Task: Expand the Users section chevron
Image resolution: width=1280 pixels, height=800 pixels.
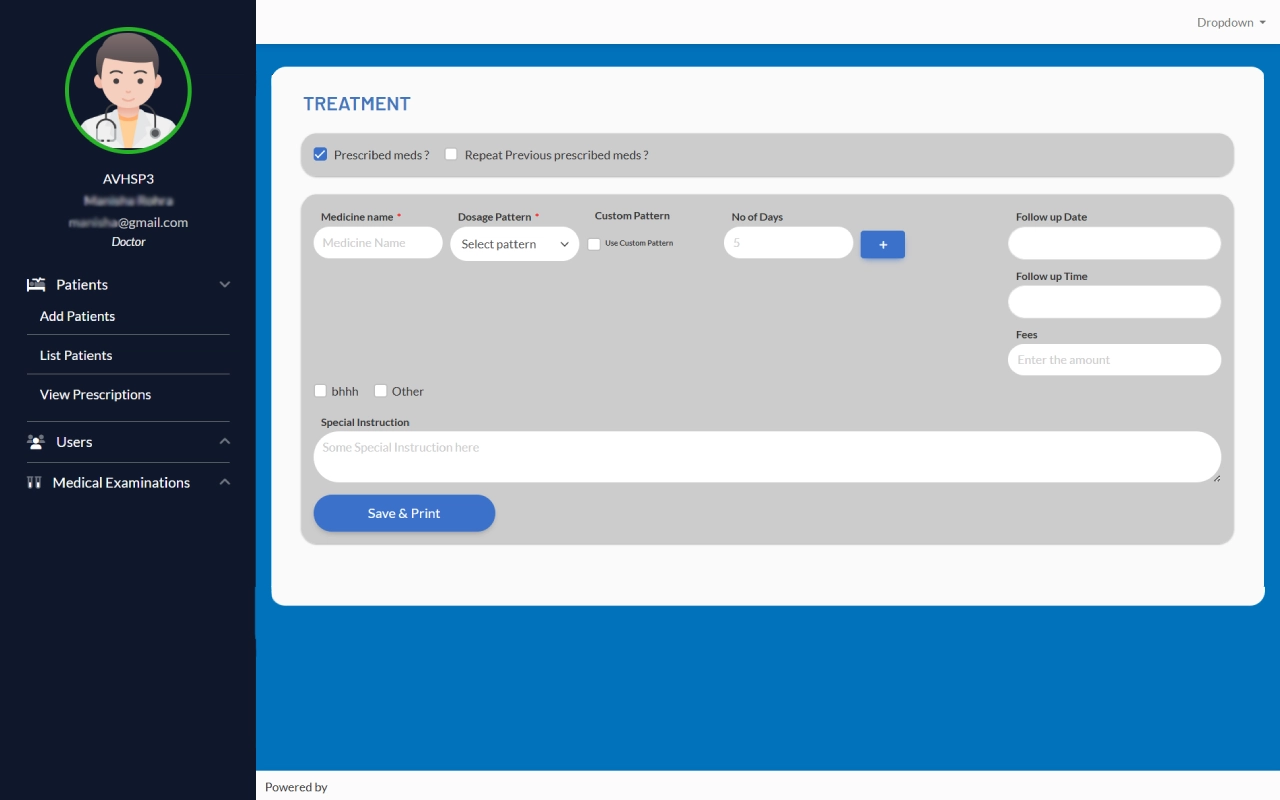Action: click(x=224, y=442)
